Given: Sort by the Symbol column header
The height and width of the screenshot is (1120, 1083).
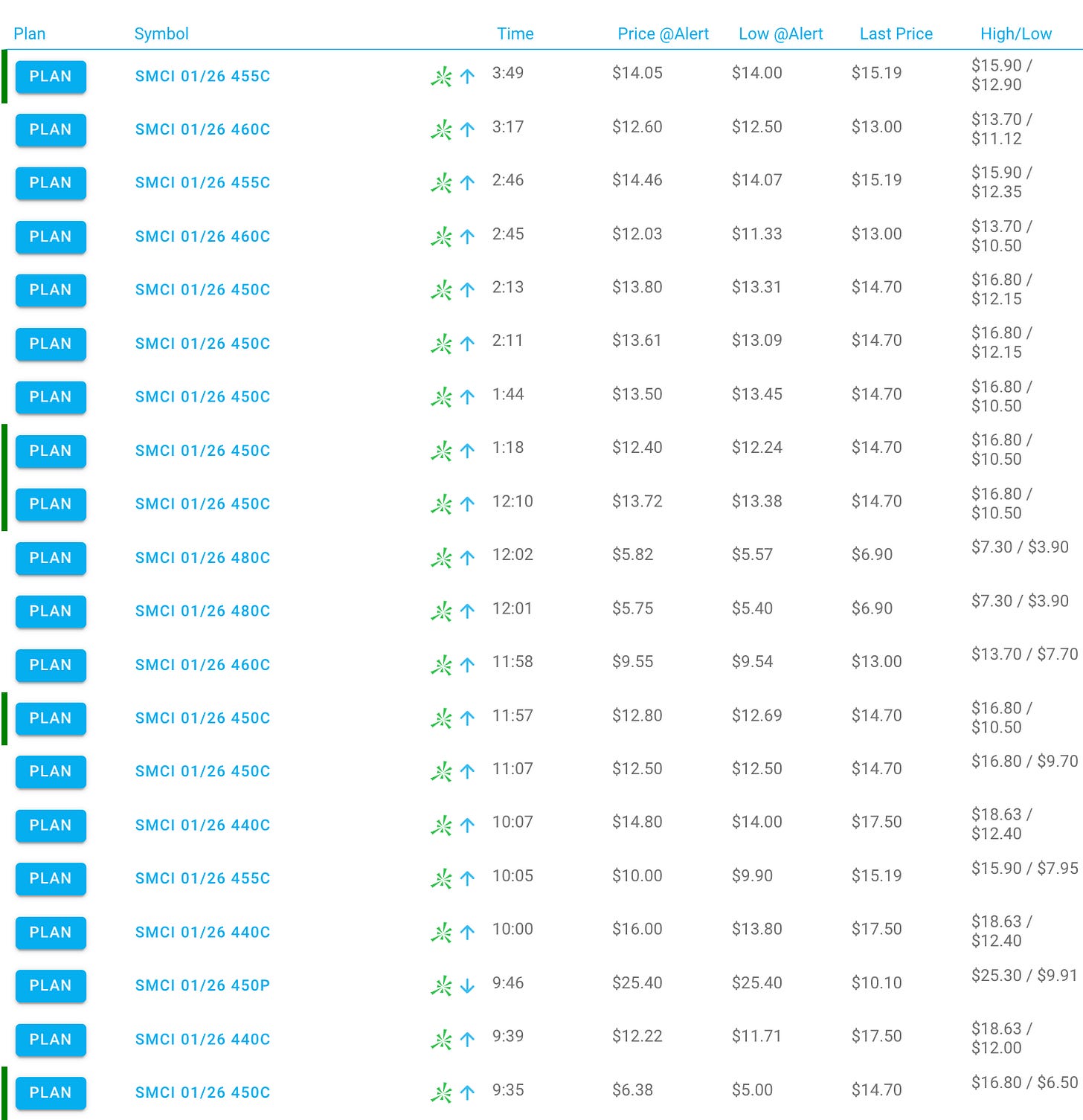Looking at the screenshot, I should [161, 33].
